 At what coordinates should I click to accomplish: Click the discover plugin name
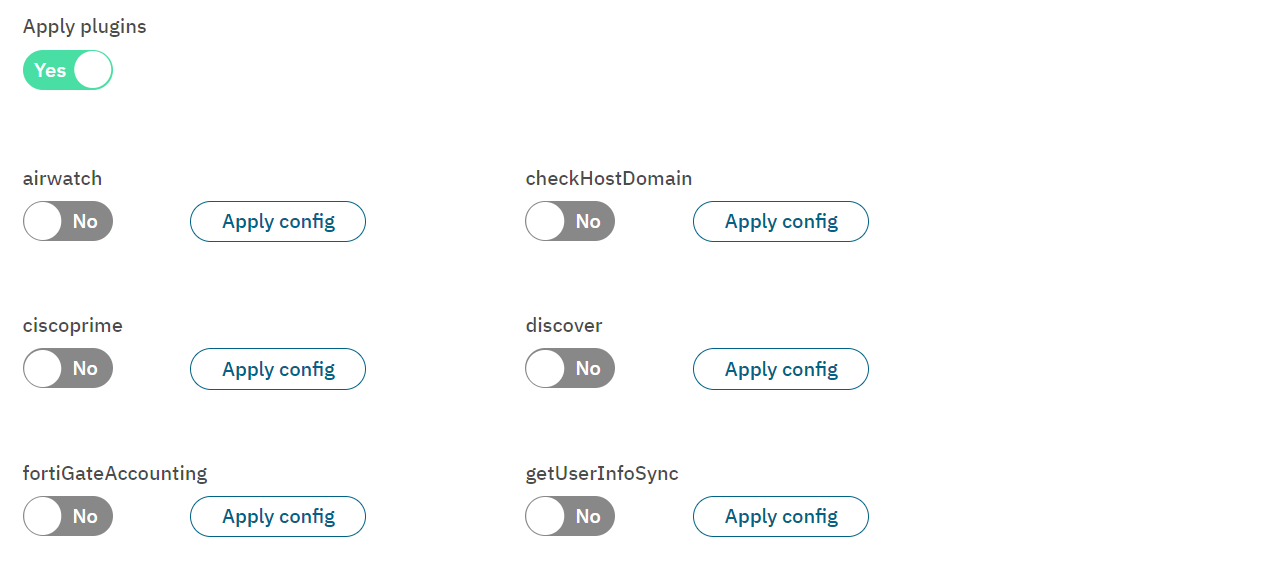pyautogui.click(x=564, y=326)
